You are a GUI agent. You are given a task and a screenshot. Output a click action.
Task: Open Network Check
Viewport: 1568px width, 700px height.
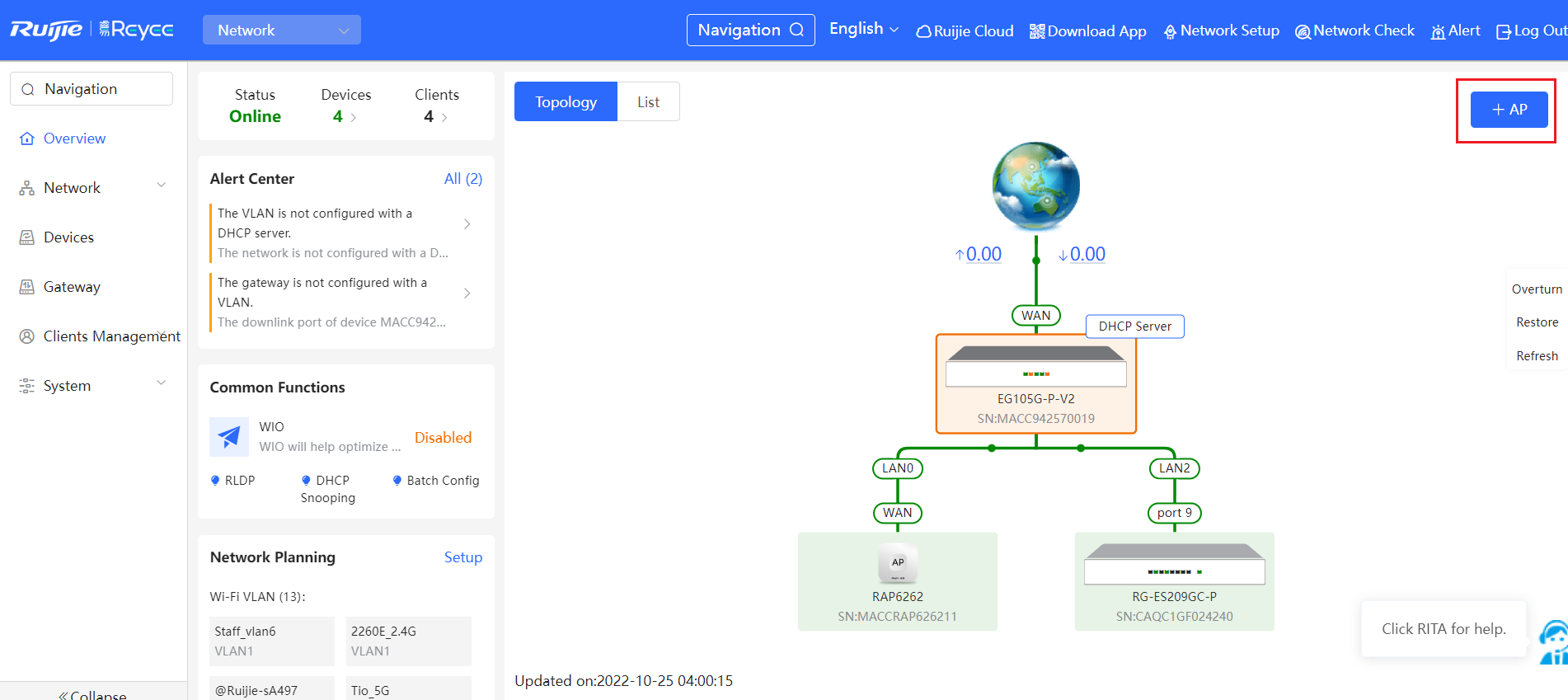tap(1354, 31)
